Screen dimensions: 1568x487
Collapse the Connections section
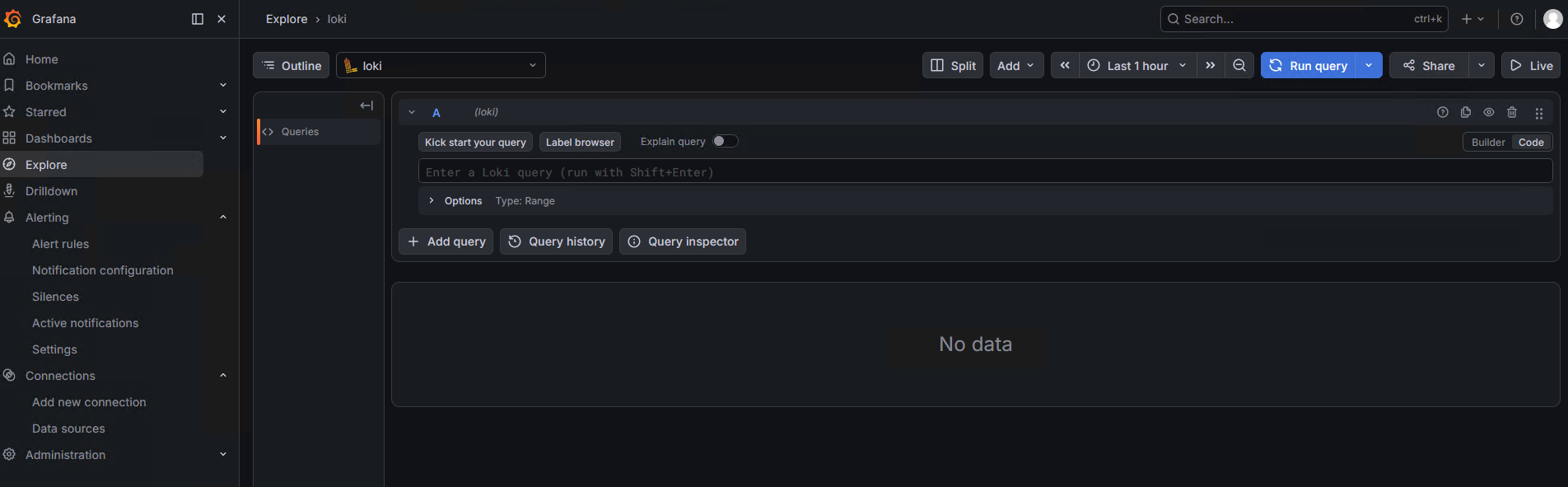pos(223,376)
